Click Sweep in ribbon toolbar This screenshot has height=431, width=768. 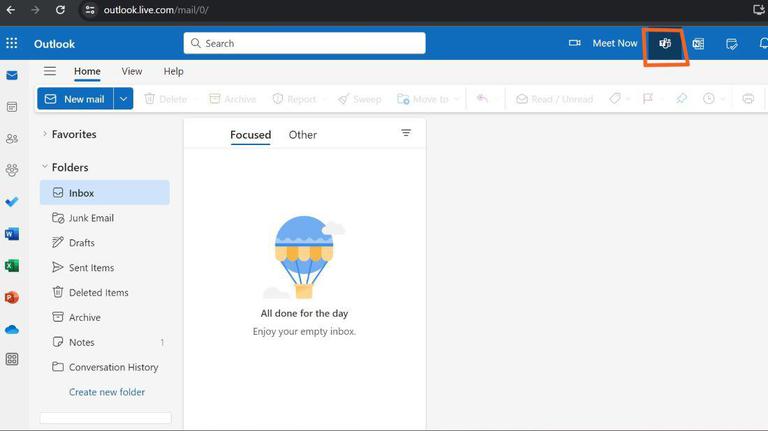click(x=360, y=99)
